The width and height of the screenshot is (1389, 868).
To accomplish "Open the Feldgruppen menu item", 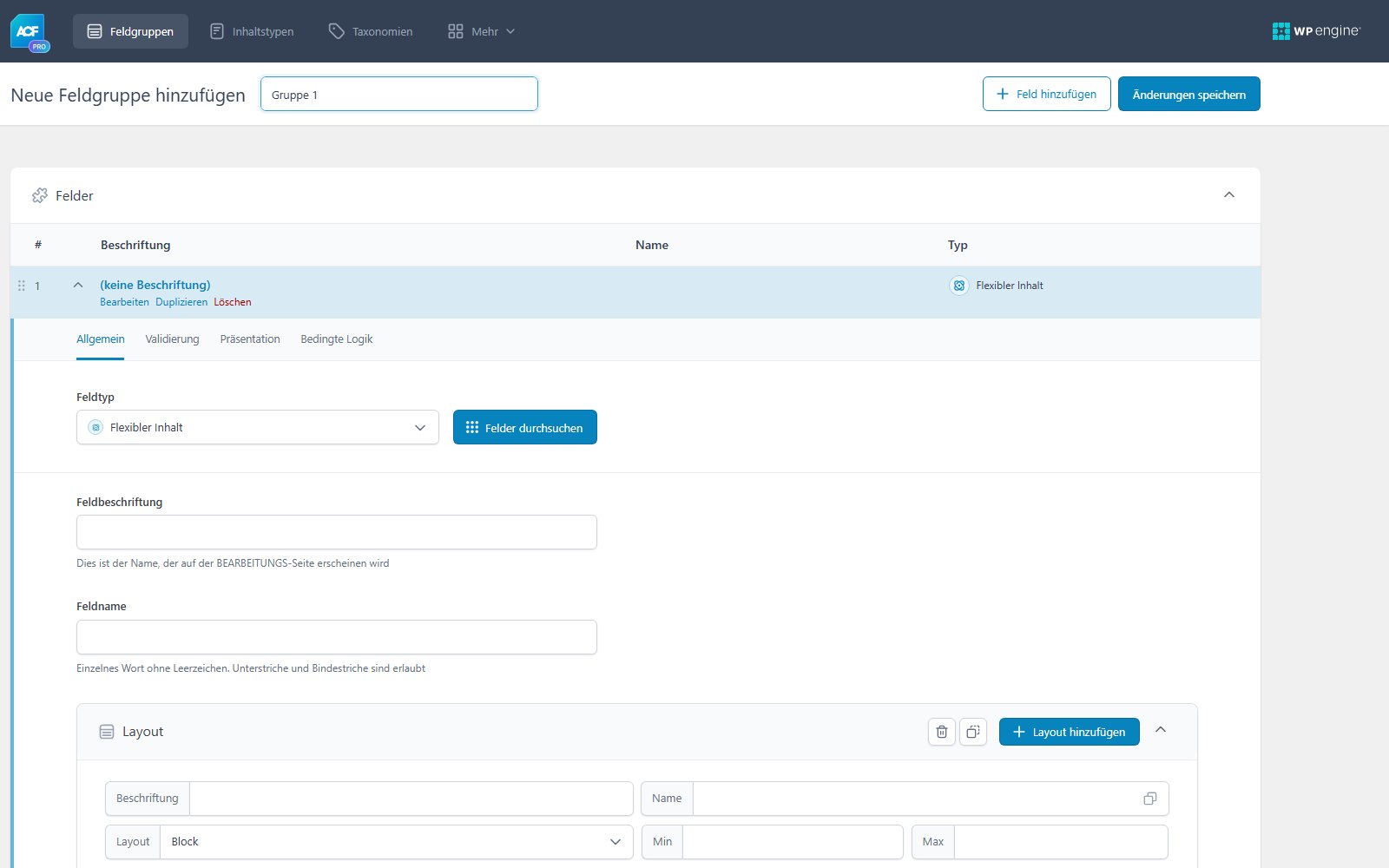I will pos(130,31).
